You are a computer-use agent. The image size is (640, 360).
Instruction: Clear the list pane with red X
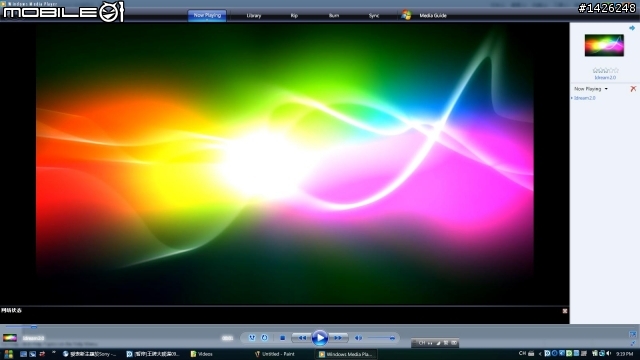point(633,89)
